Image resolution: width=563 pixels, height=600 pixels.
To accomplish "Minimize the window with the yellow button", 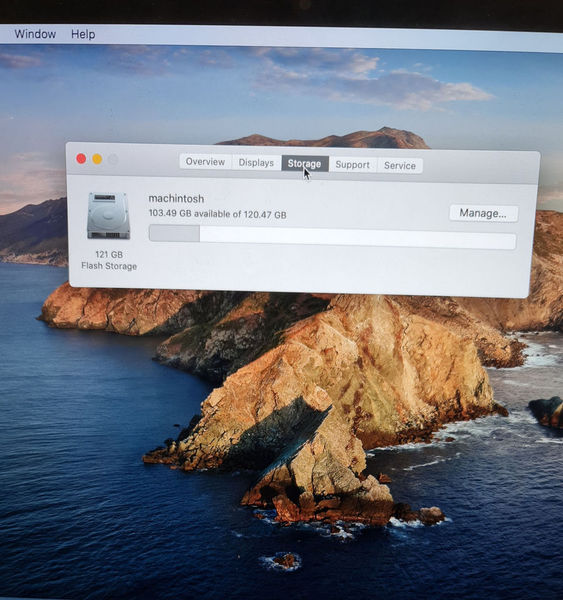I will [x=97, y=159].
